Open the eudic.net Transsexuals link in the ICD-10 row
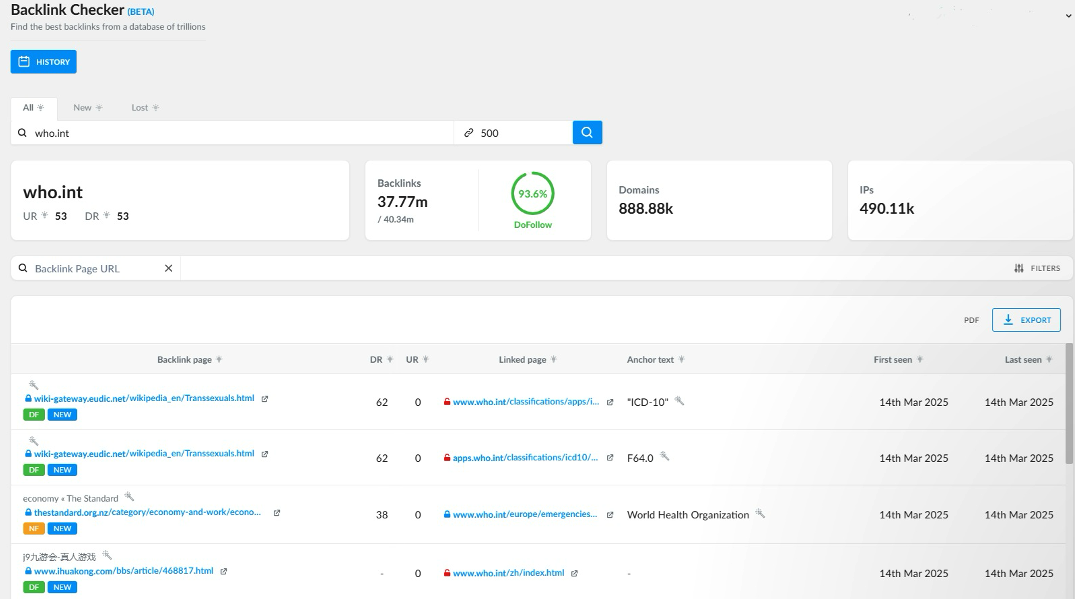Image resolution: width=1075 pixels, height=599 pixels. point(144,398)
